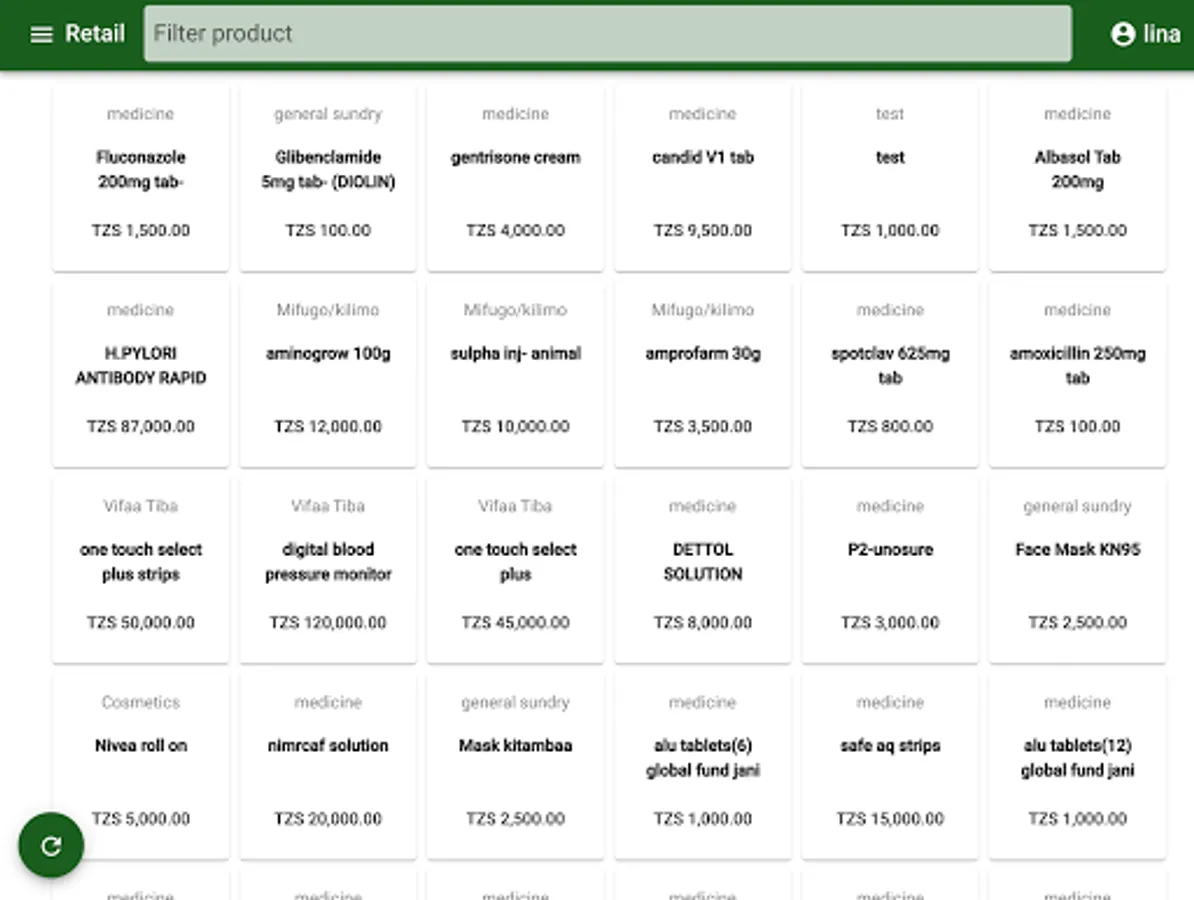Select digital blood pressure monitor item
This screenshot has width=1194, height=900.
(x=328, y=570)
